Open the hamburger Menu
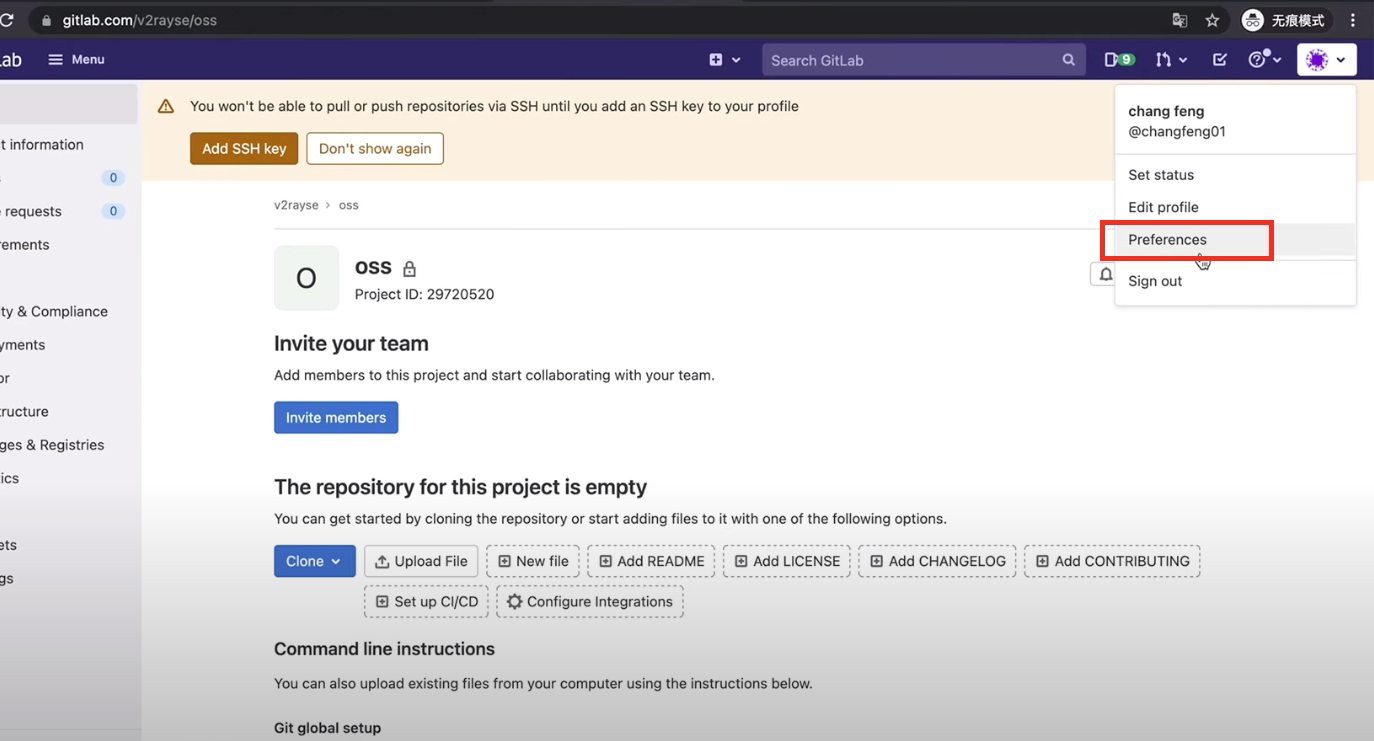The height and width of the screenshot is (741, 1374). (x=77, y=60)
